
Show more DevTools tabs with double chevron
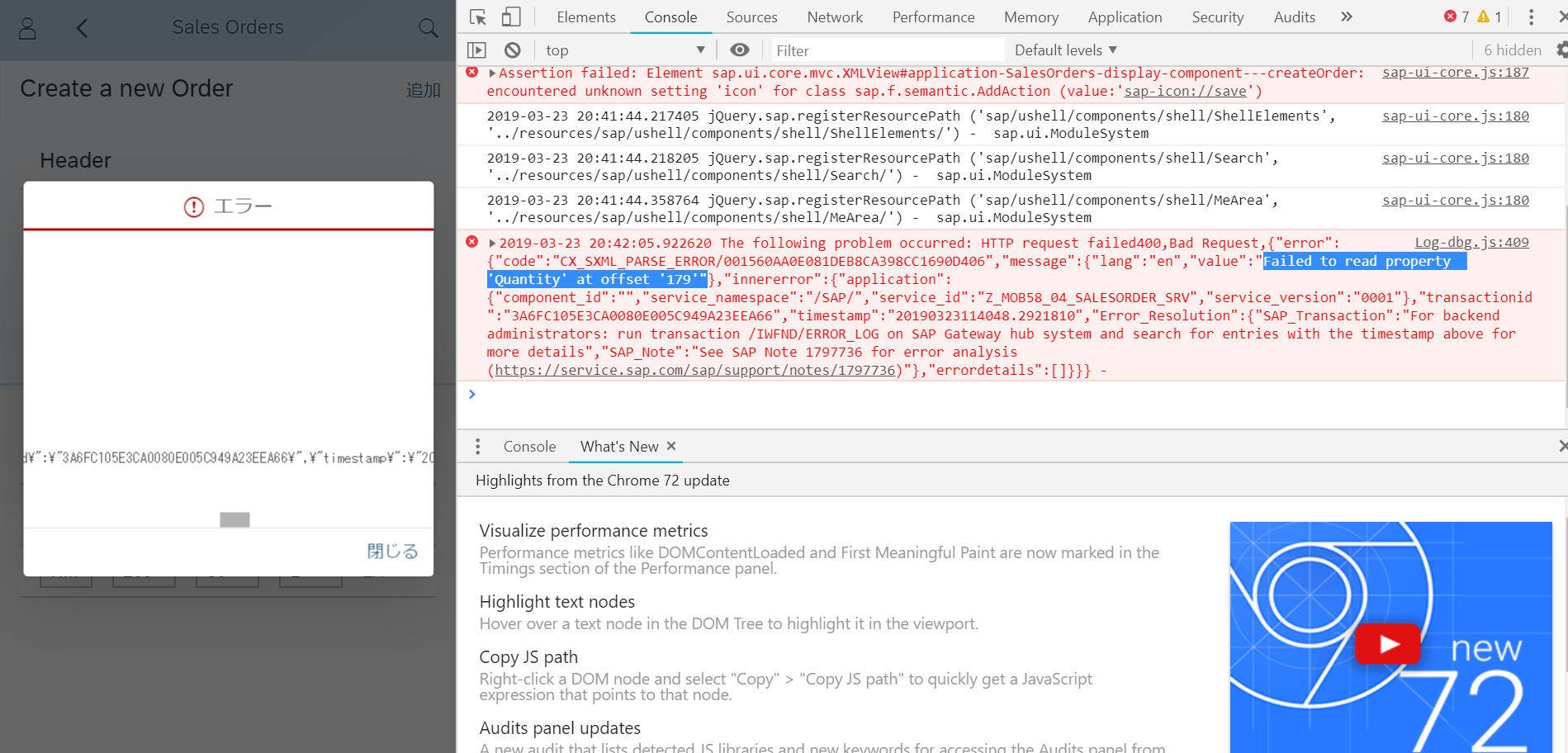click(x=1347, y=17)
